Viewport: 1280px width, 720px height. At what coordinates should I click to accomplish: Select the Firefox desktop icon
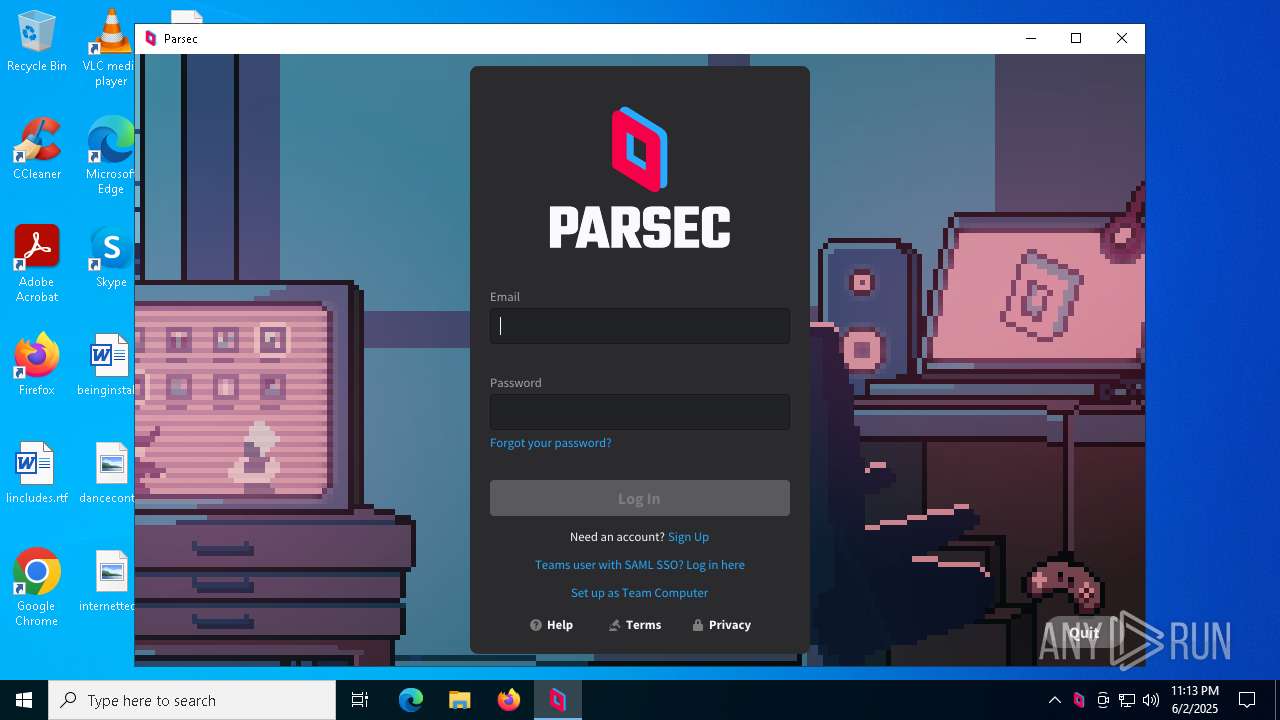point(37,365)
